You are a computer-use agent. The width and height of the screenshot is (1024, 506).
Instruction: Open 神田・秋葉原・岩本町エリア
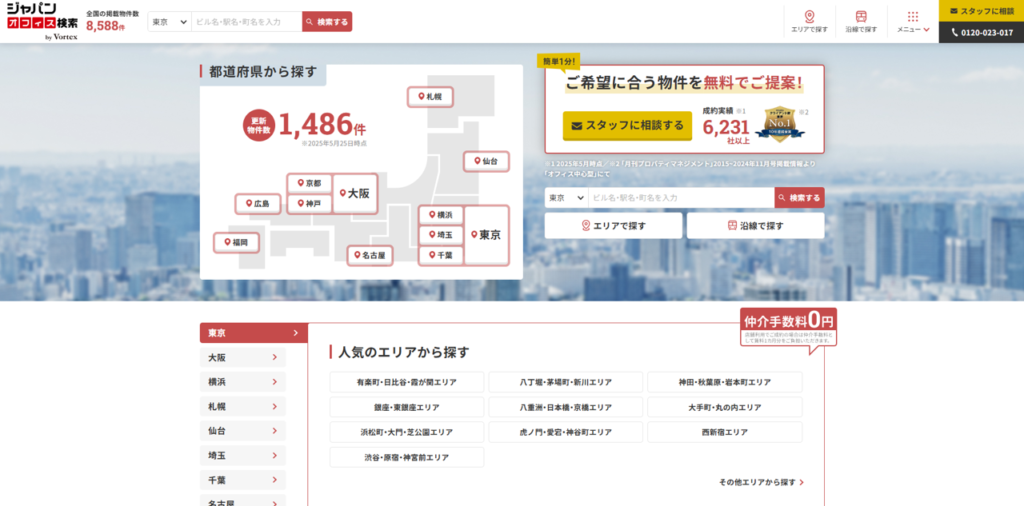(x=725, y=382)
